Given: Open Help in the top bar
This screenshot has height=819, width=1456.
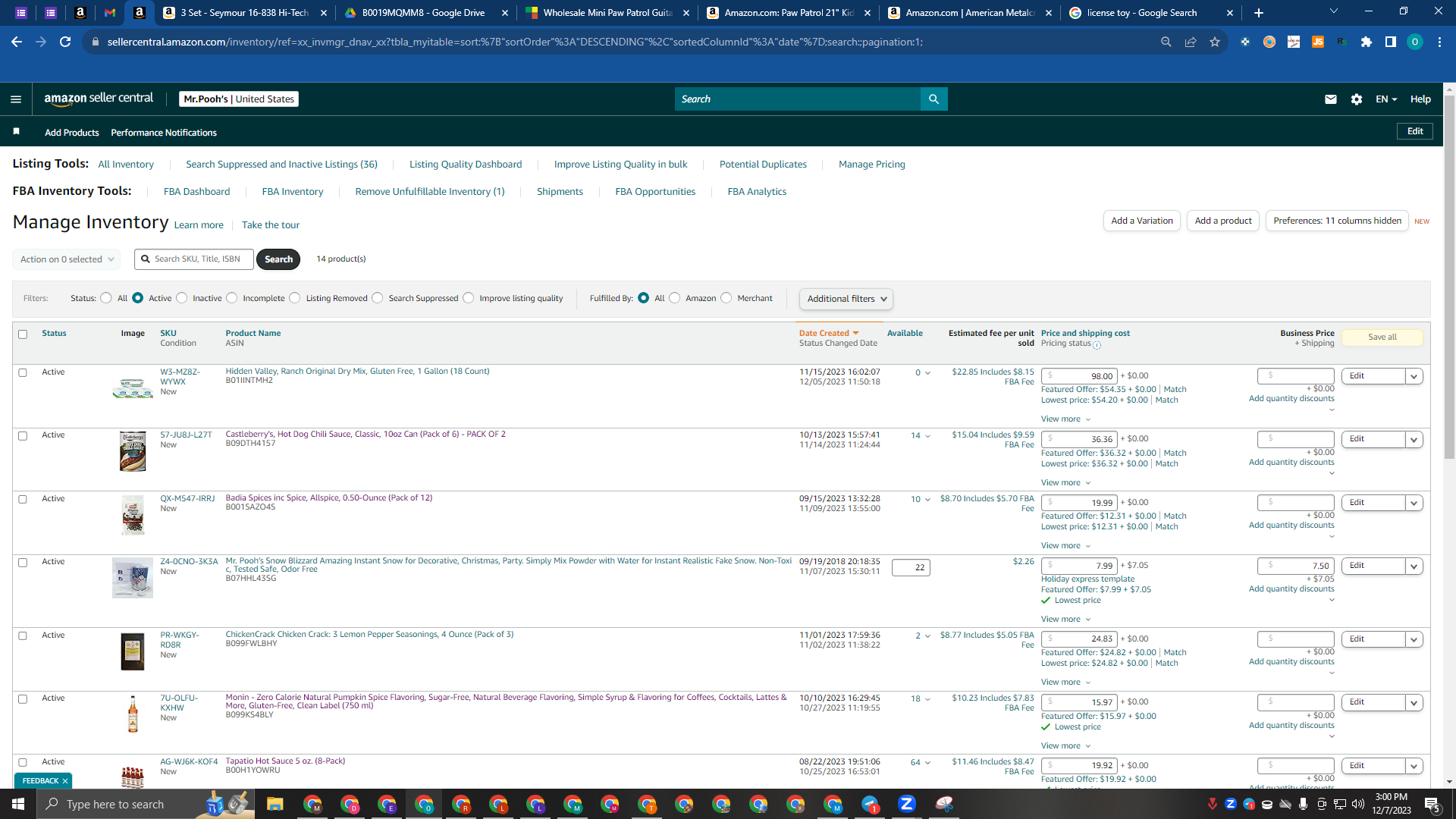Looking at the screenshot, I should tap(1420, 99).
